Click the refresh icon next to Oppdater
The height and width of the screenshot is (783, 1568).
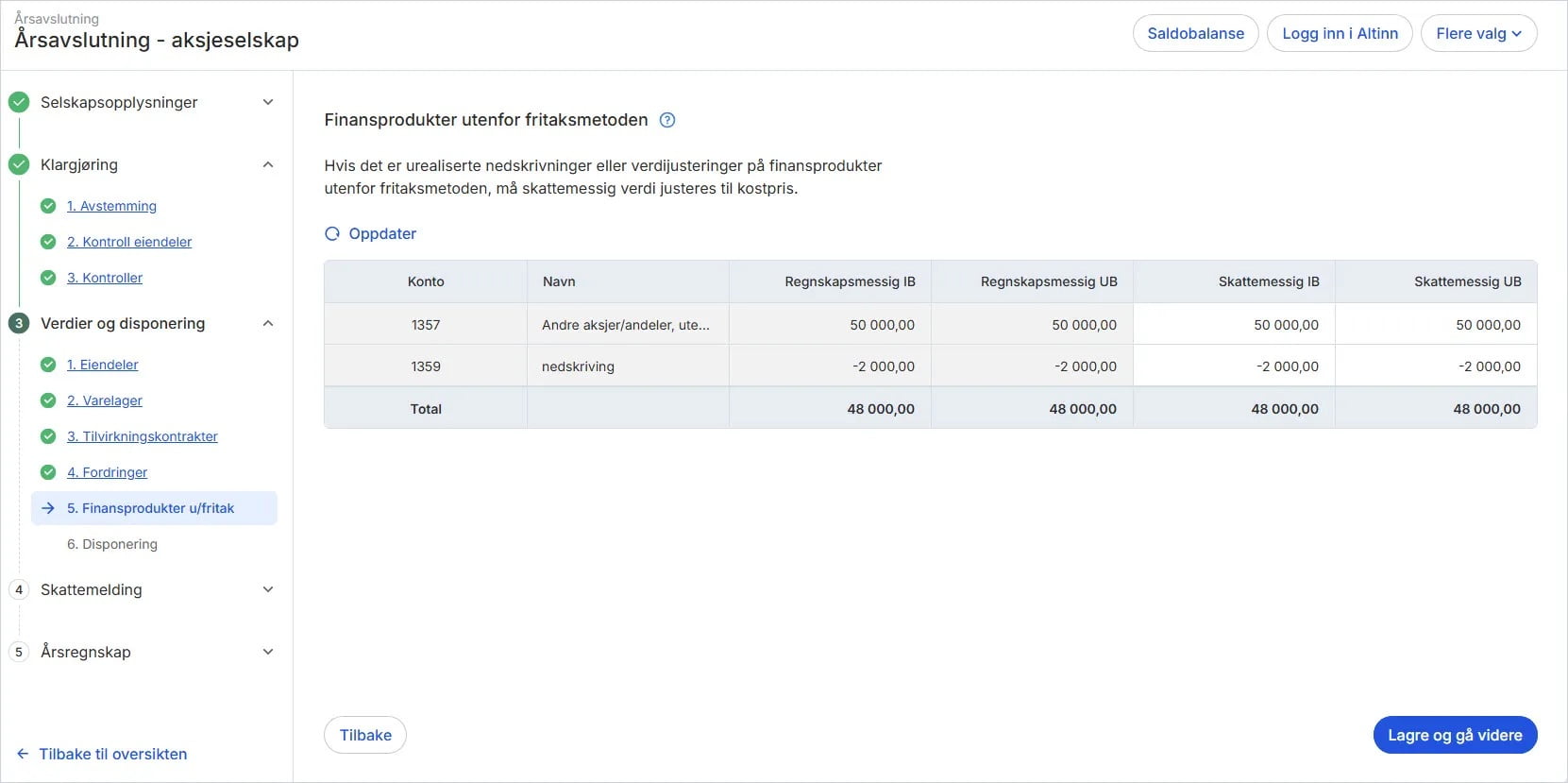(332, 233)
